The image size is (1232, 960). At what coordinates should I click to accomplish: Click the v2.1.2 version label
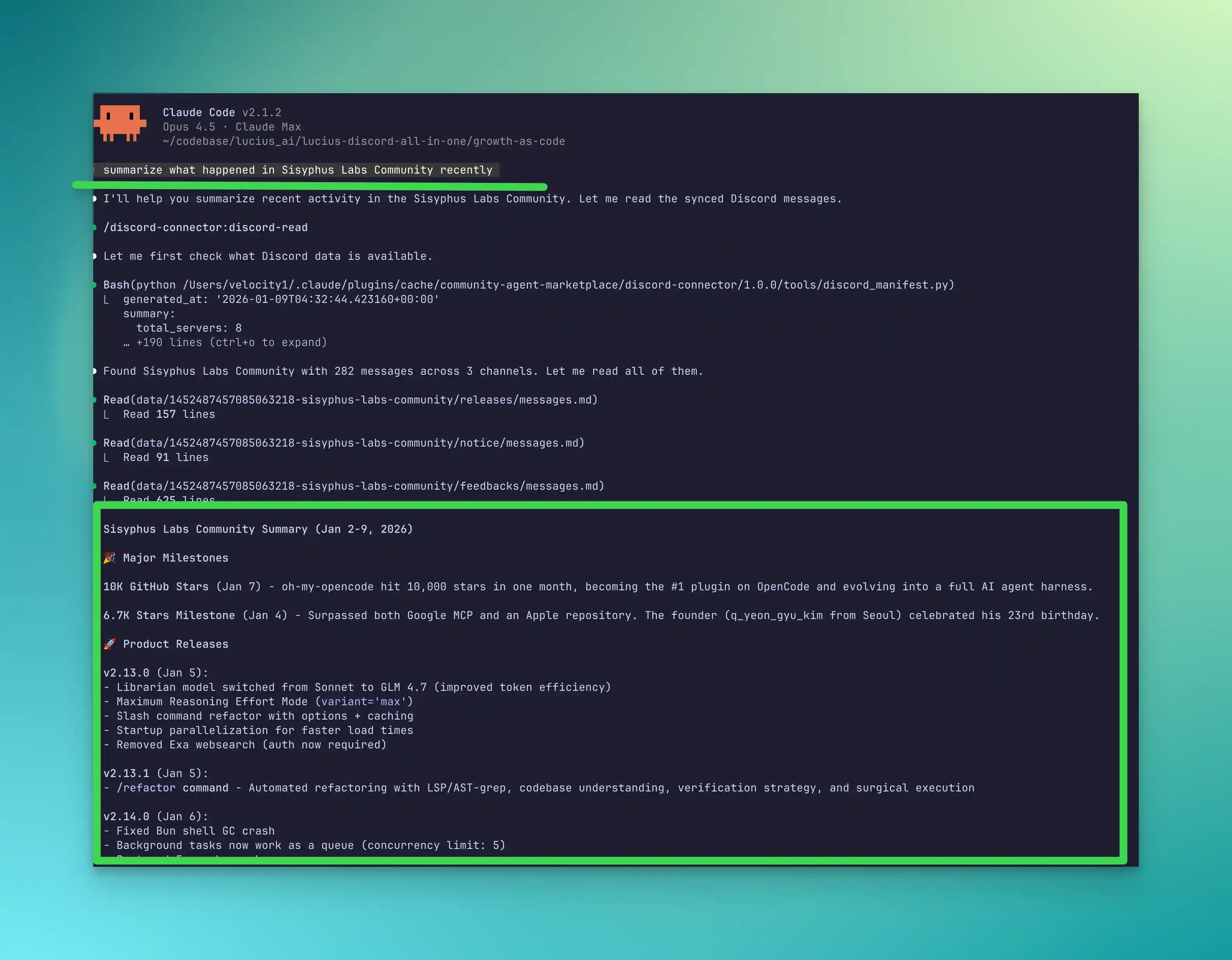[x=262, y=112]
